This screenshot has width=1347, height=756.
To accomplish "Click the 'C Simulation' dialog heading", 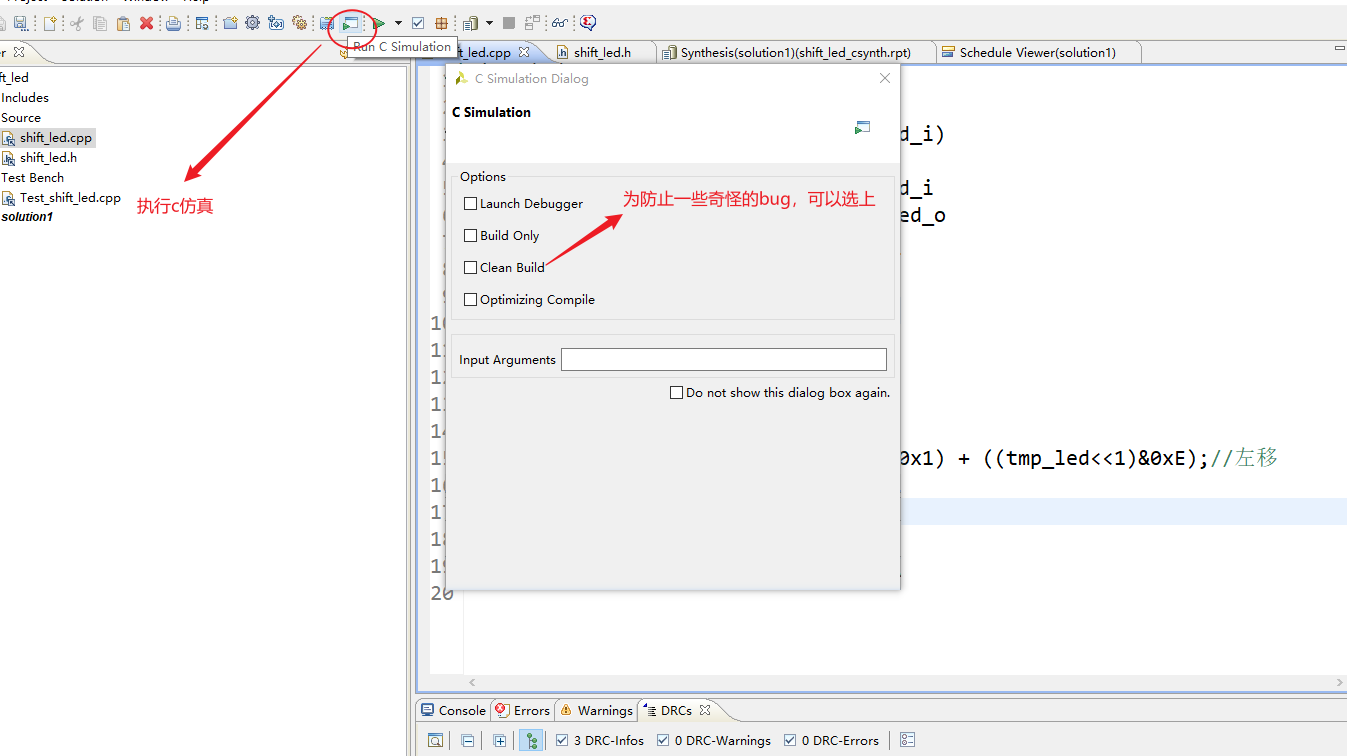I will pyautogui.click(x=491, y=112).
